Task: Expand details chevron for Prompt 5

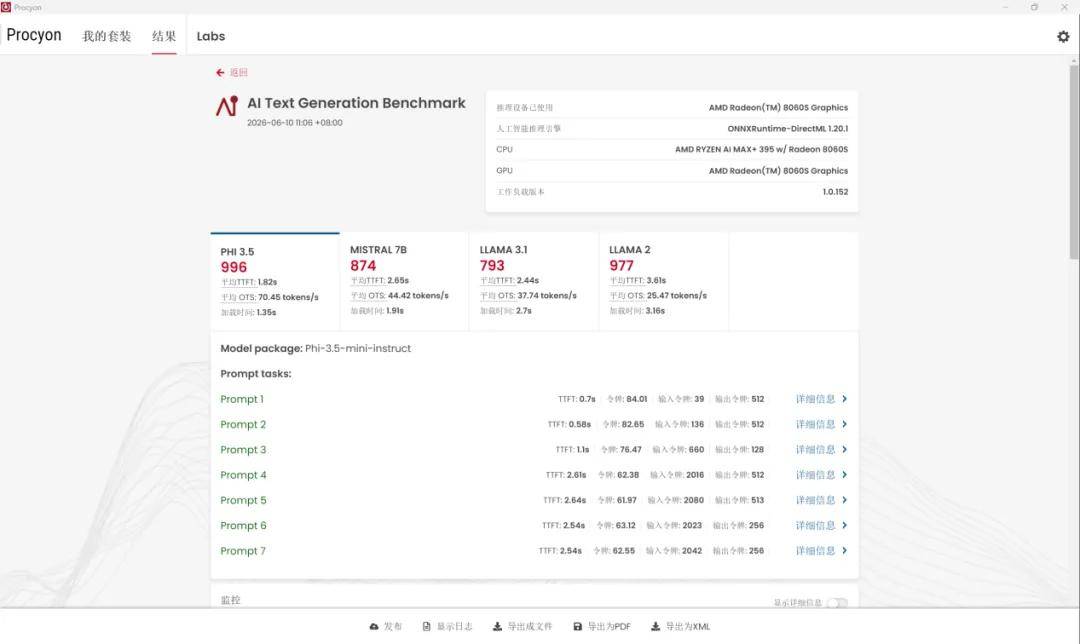Action: (x=844, y=500)
